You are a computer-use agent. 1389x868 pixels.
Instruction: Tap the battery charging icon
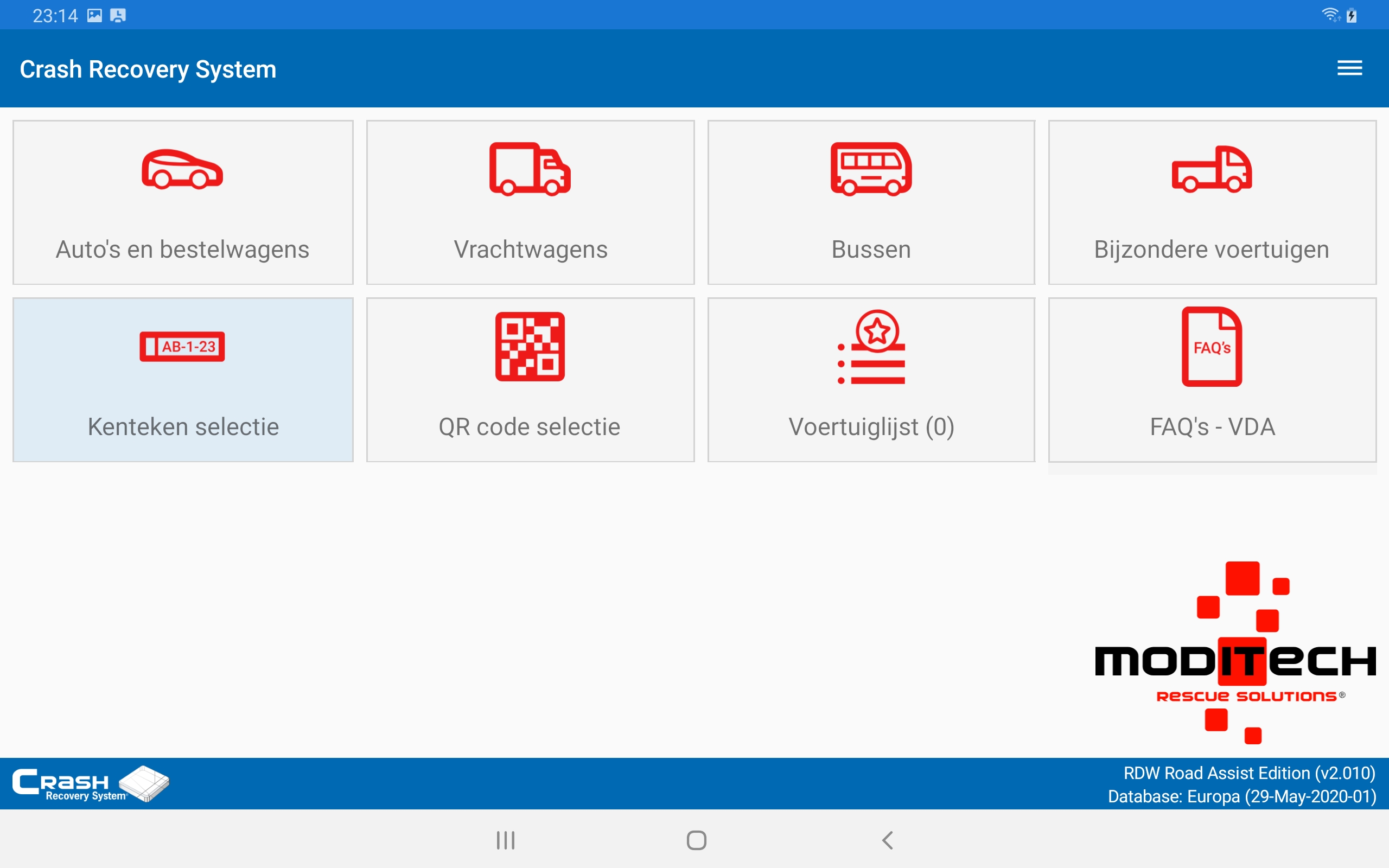point(1352,16)
